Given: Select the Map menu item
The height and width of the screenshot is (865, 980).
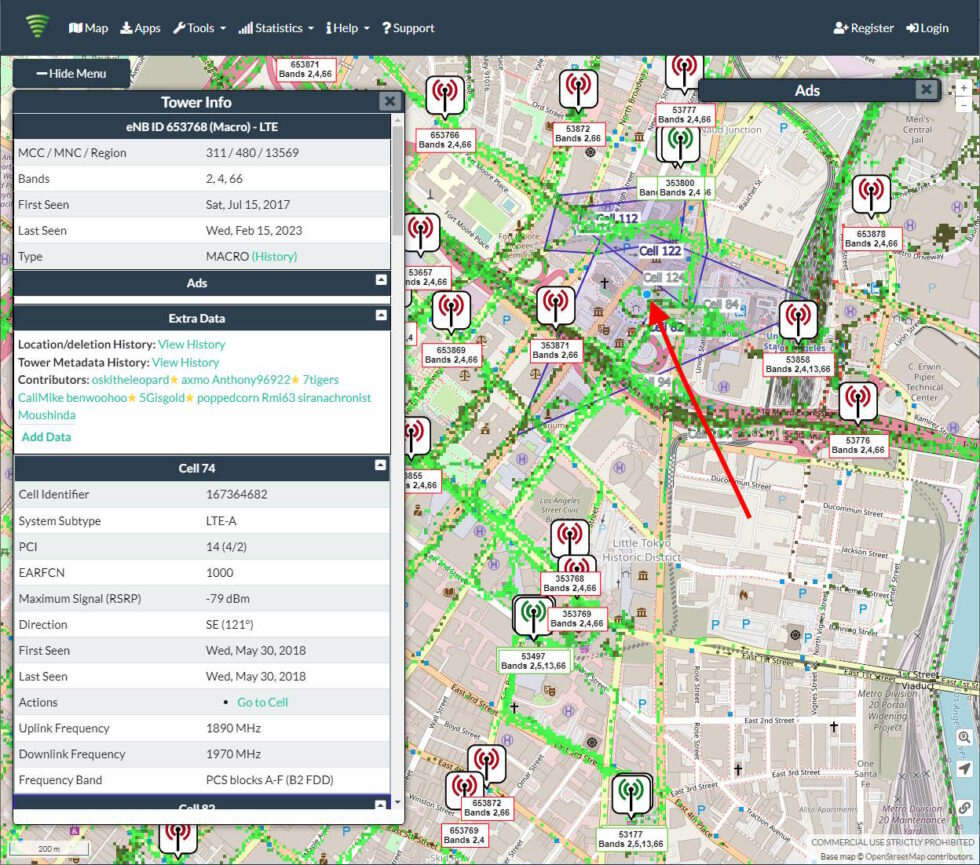Looking at the screenshot, I should [88, 28].
